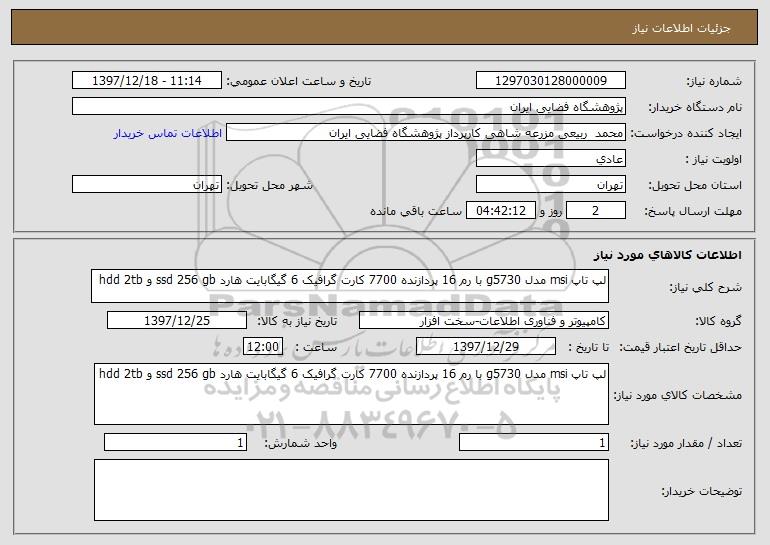The height and width of the screenshot is (545, 770).
Task: Select the validity time field 12:00
Action: 263,346
